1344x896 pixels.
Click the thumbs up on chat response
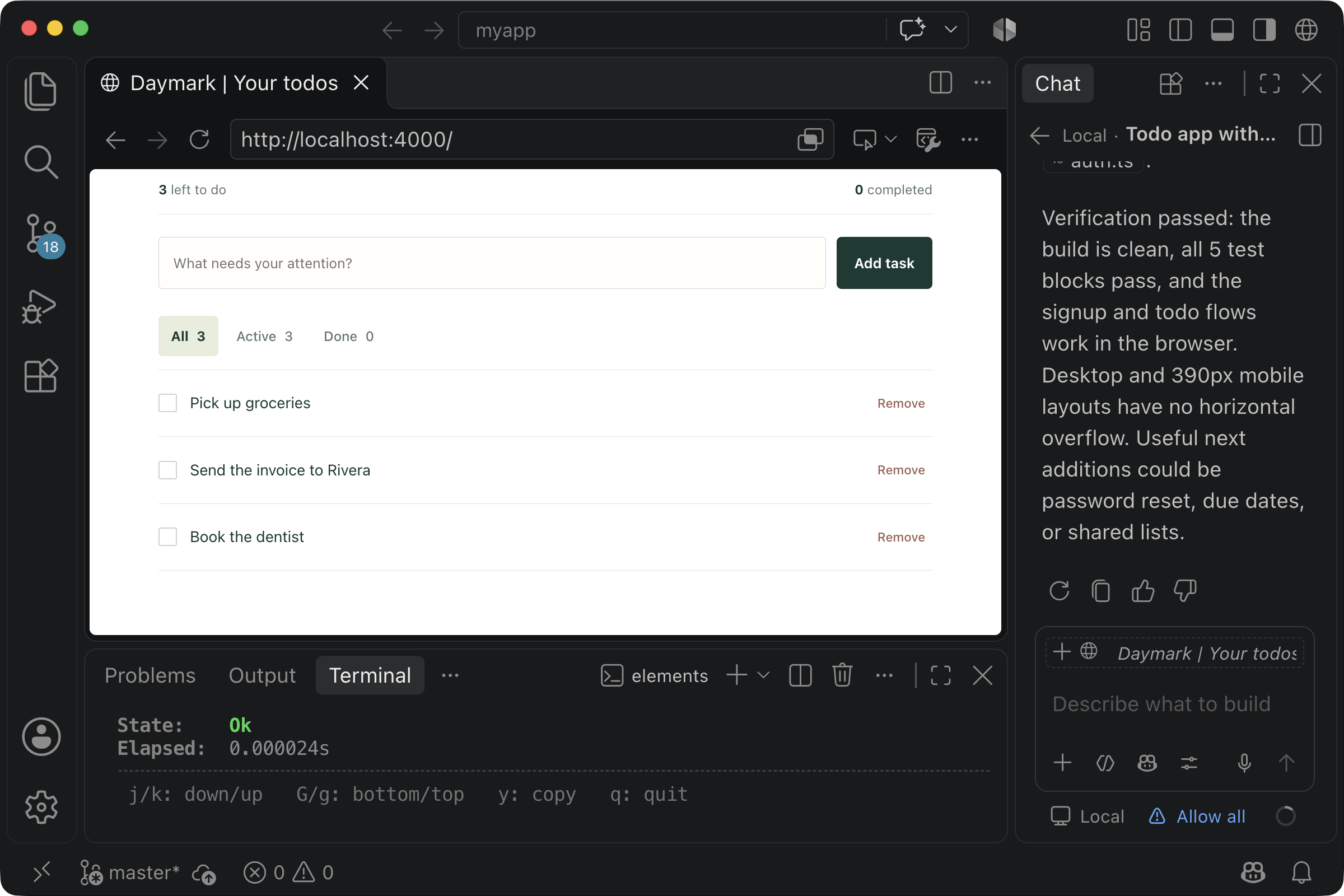1143,590
